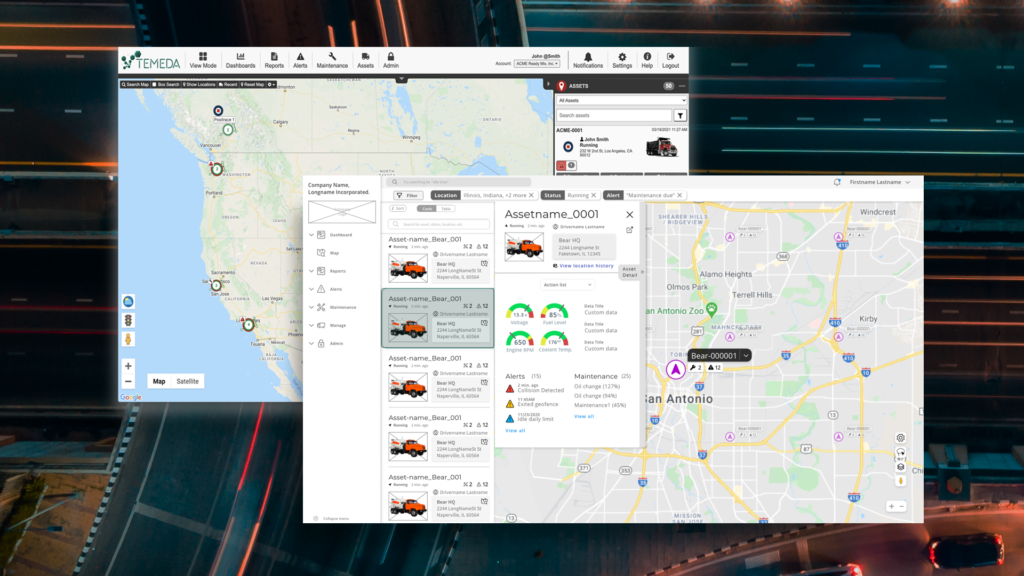This screenshot has width=1024, height=576.
Task: Click the Notifications bell icon
Action: pyautogui.click(x=588, y=58)
